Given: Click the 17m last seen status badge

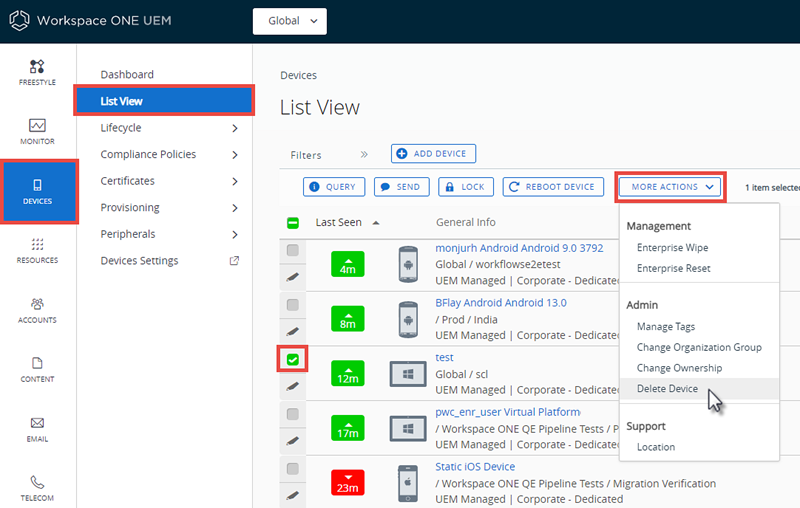Looking at the screenshot, I should click(x=347, y=428).
